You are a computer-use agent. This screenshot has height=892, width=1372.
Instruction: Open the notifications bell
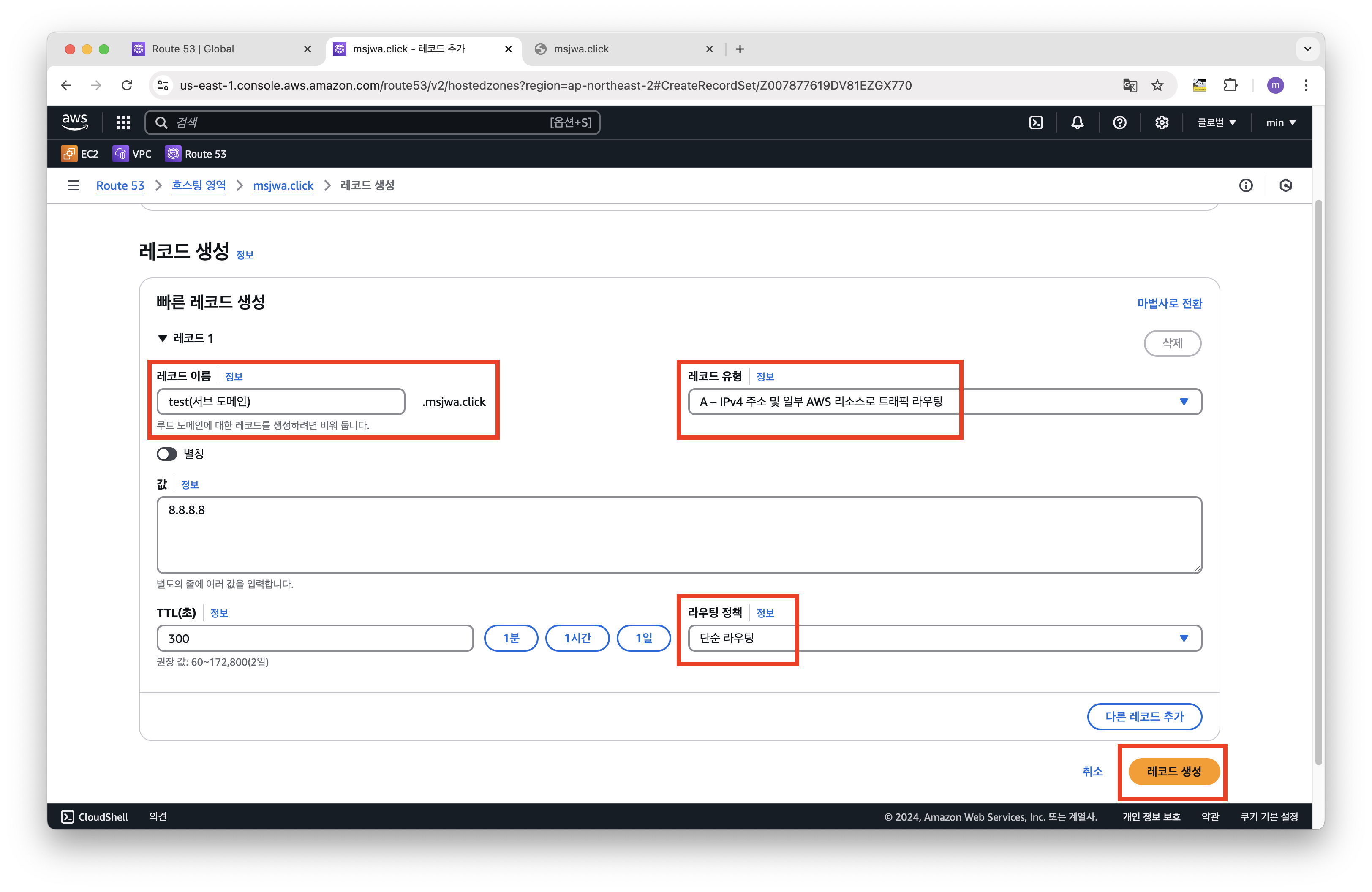[1077, 122]
